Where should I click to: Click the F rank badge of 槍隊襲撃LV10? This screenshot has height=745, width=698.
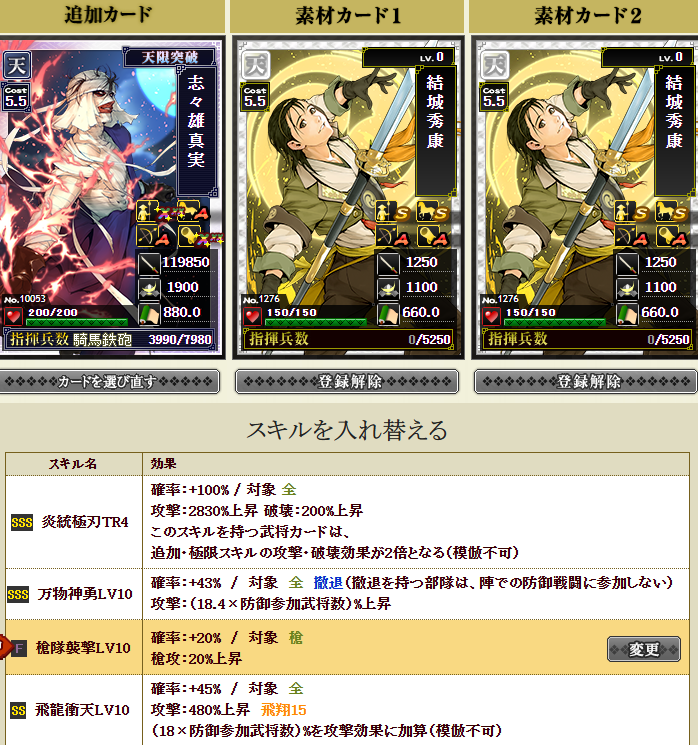[x=19, y=648]
